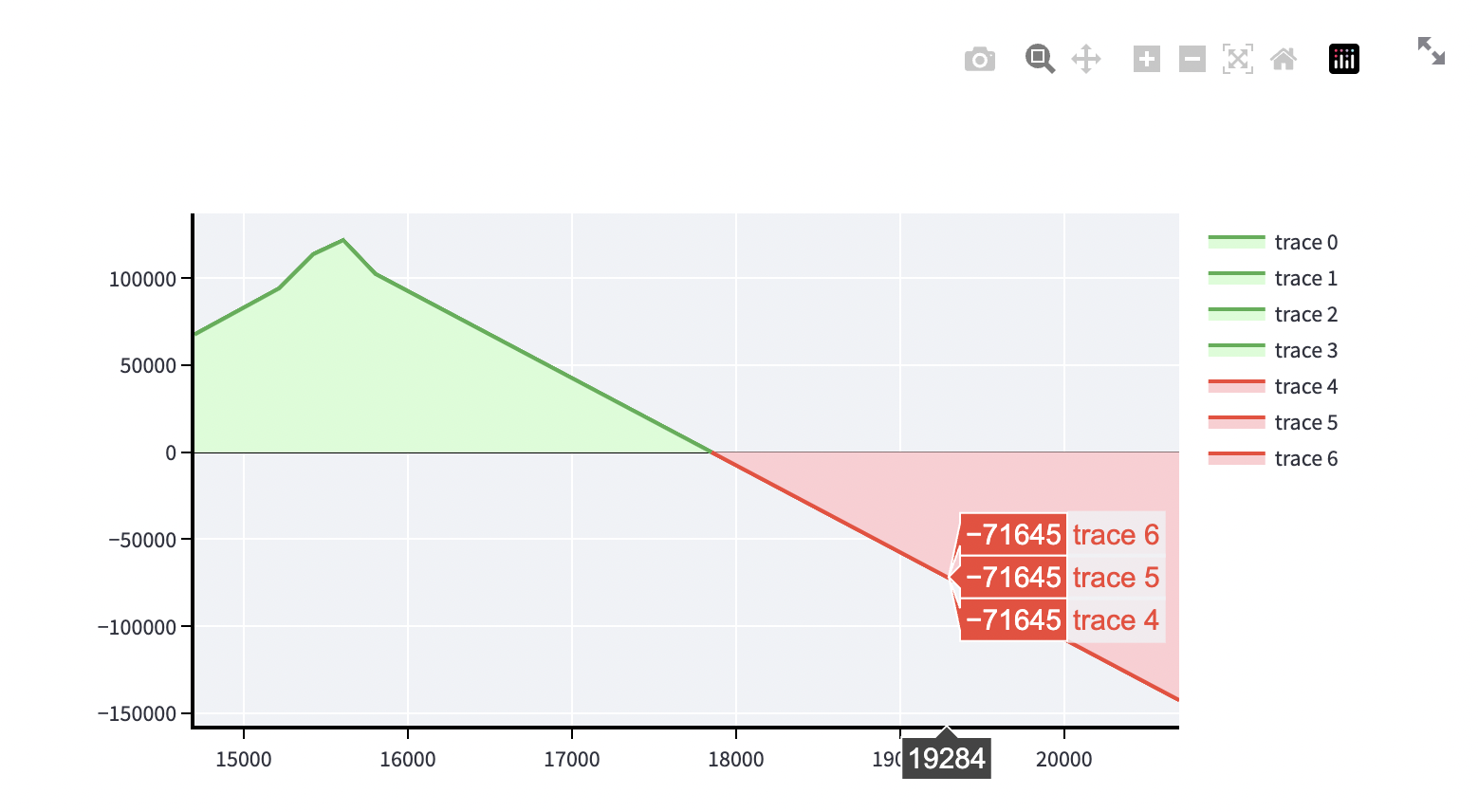This screenshot has width=1478, height=812.
Task: Click the 19284 x-axis hover label
Action: tap(947, 759)
